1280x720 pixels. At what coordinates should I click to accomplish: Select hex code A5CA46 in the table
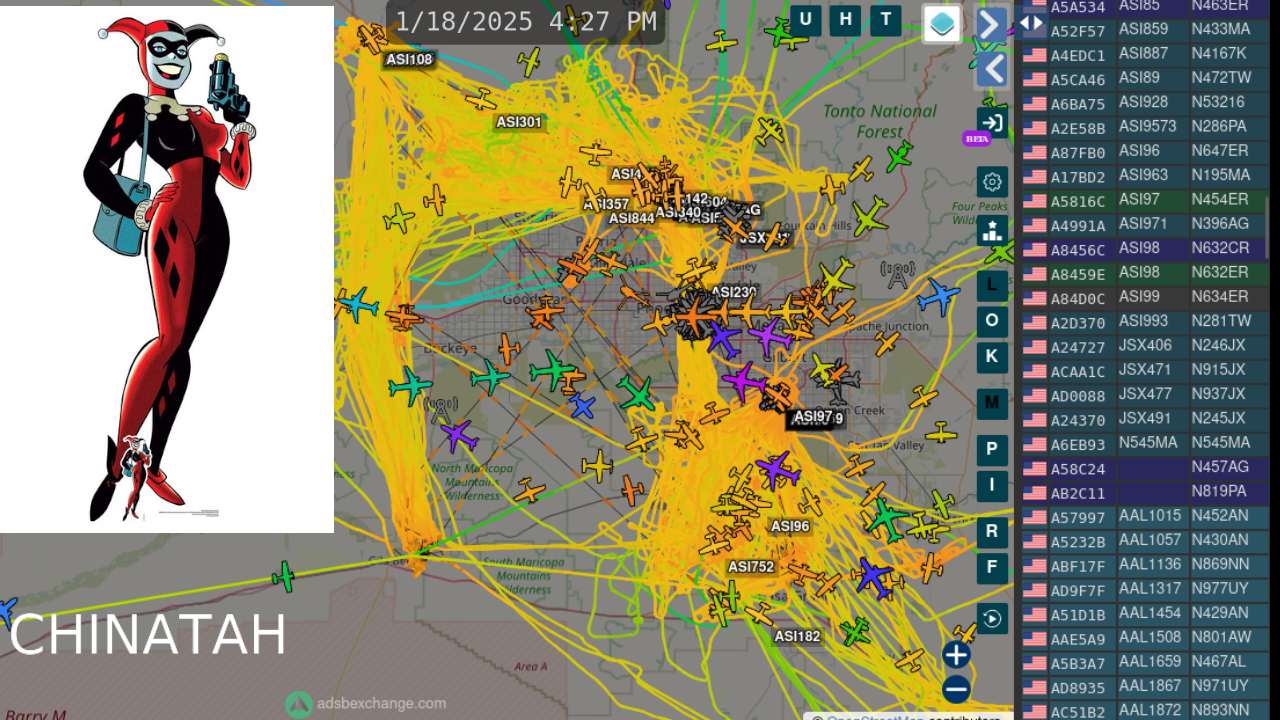[x=1078, y=80]
